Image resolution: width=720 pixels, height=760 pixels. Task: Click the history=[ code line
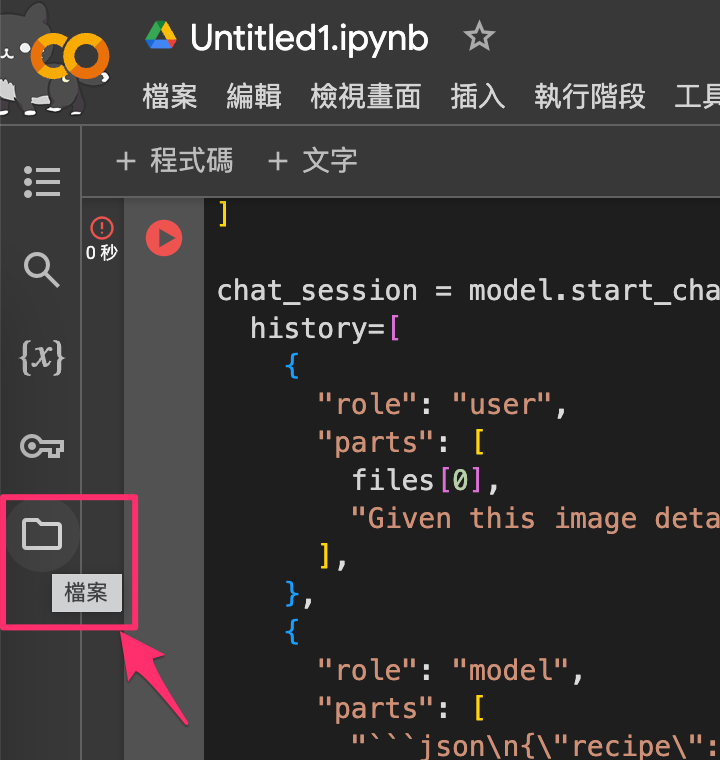[325, 329]
